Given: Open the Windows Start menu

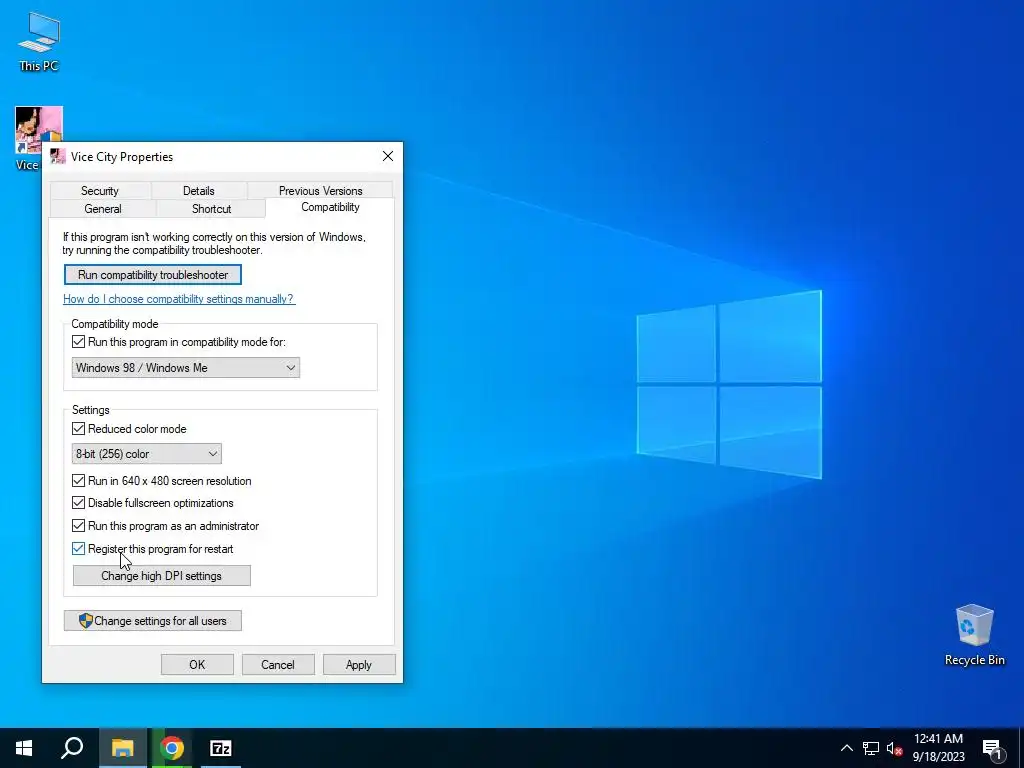Looking at the screenshot, I should (24, 748).
